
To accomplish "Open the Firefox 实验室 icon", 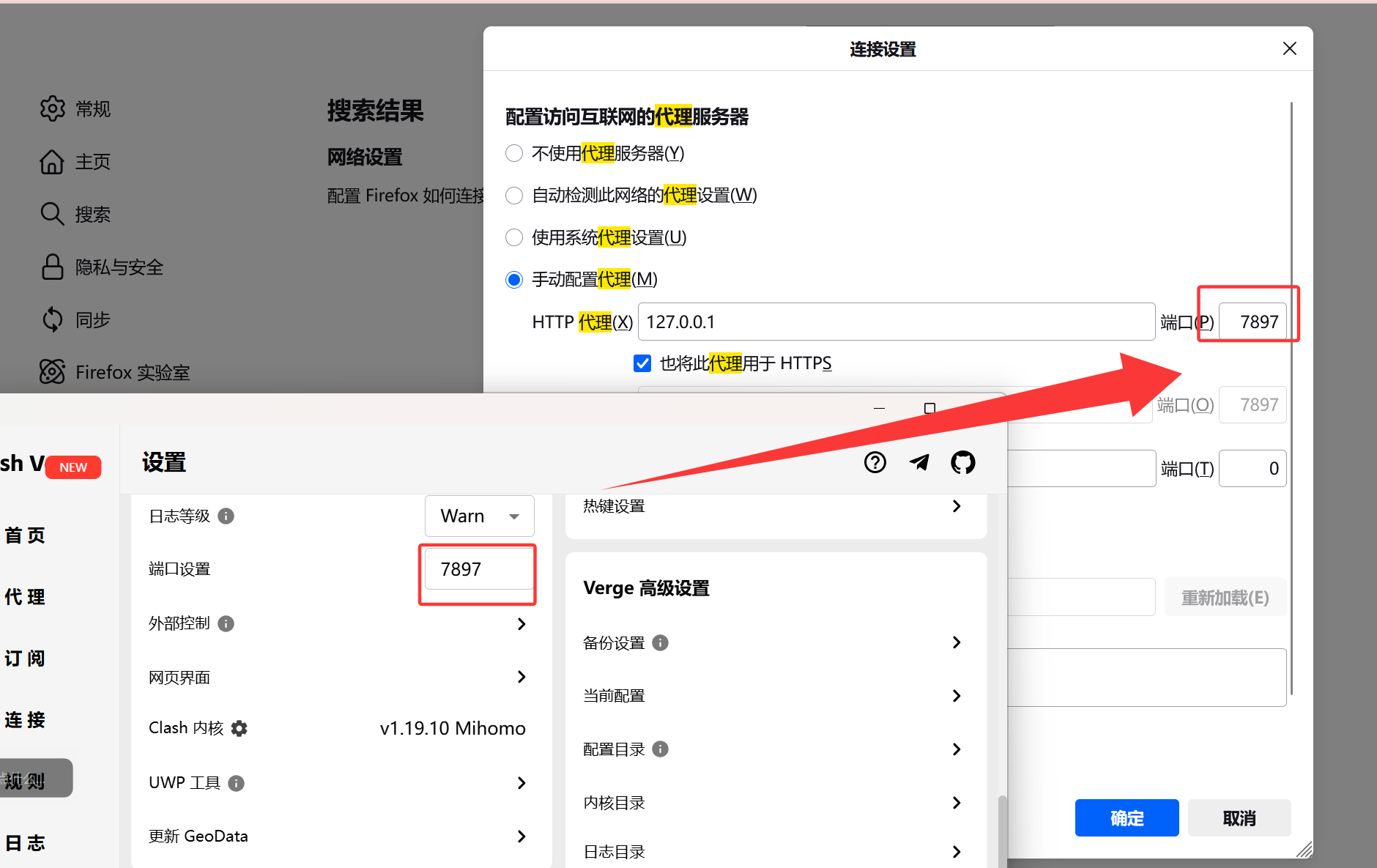I will pyautogui.click(x=52, y=372).
